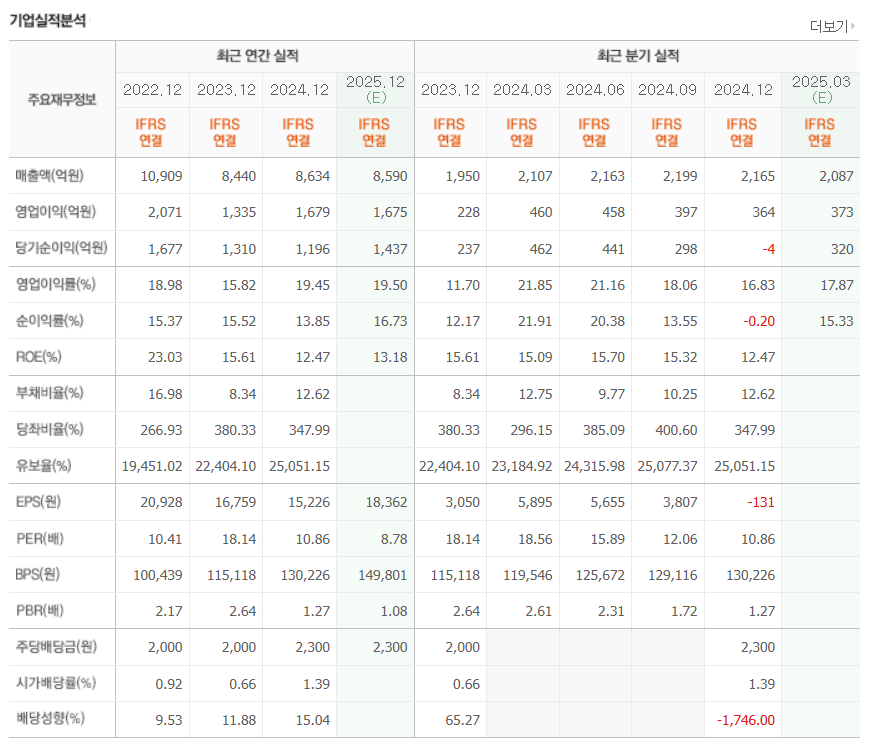Image resolution: width=869 pixels, height=746 pixels.
Task: Click the EPS(원) row label
Action: (x=38, y=502)
